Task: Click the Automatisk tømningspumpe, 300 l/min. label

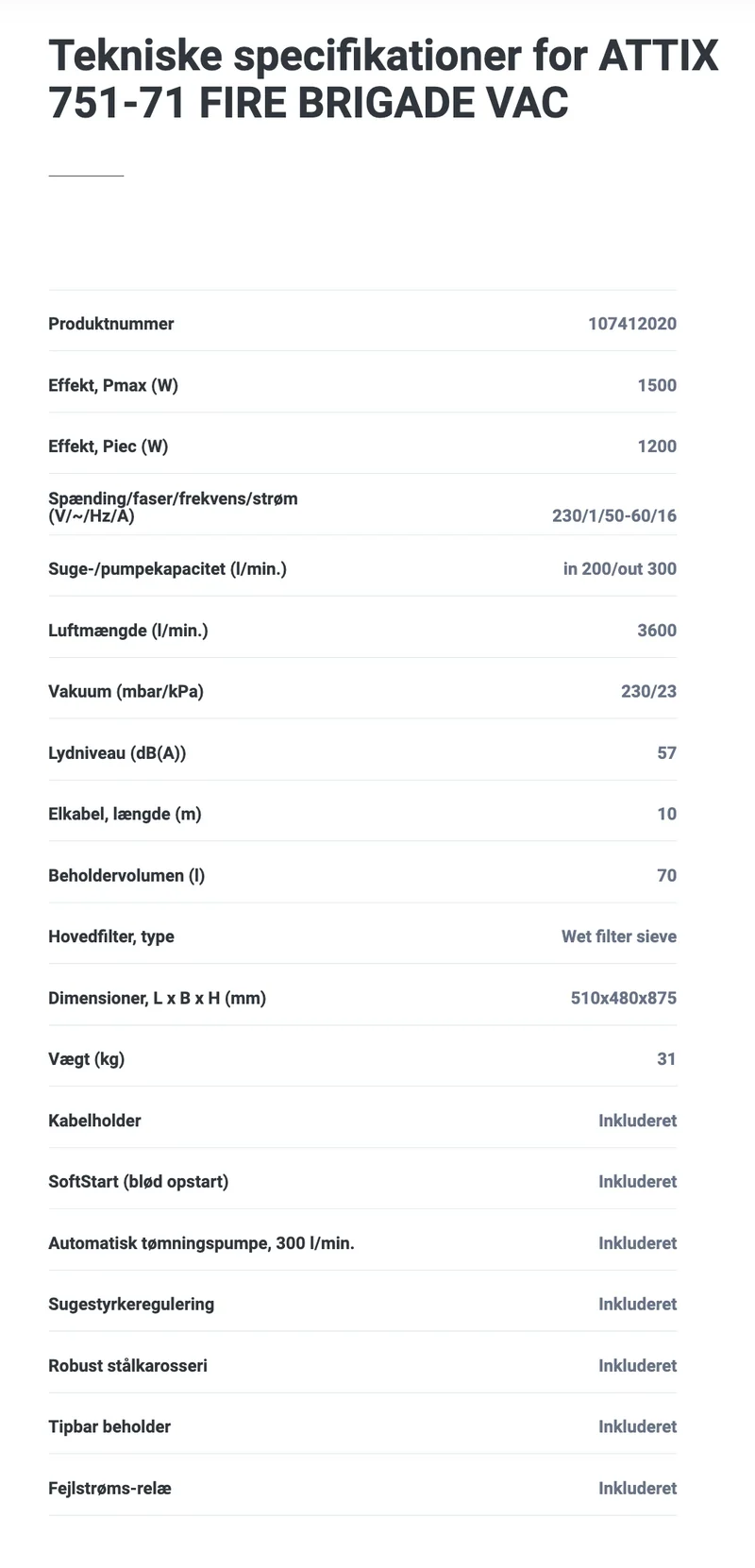Action: click(x=202, y=1243)
